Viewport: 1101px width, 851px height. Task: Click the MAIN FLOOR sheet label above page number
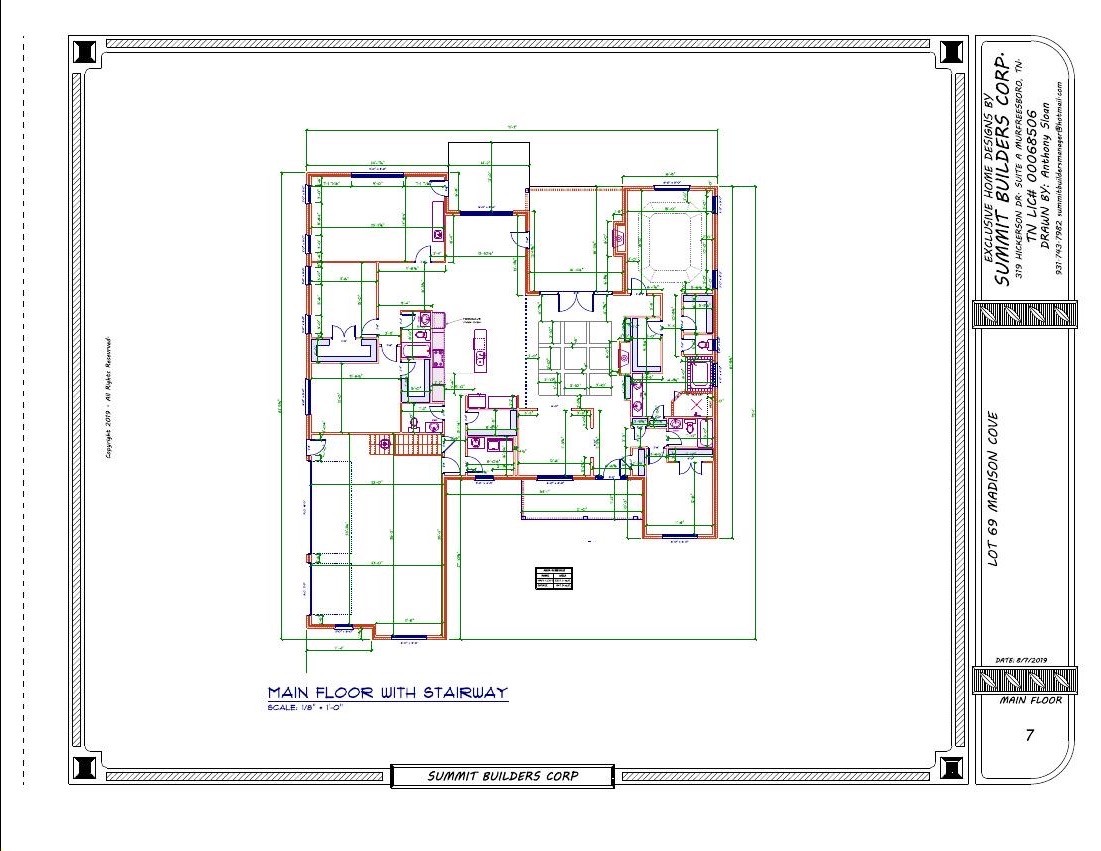pyautogui.click(x=1029, y=700)
